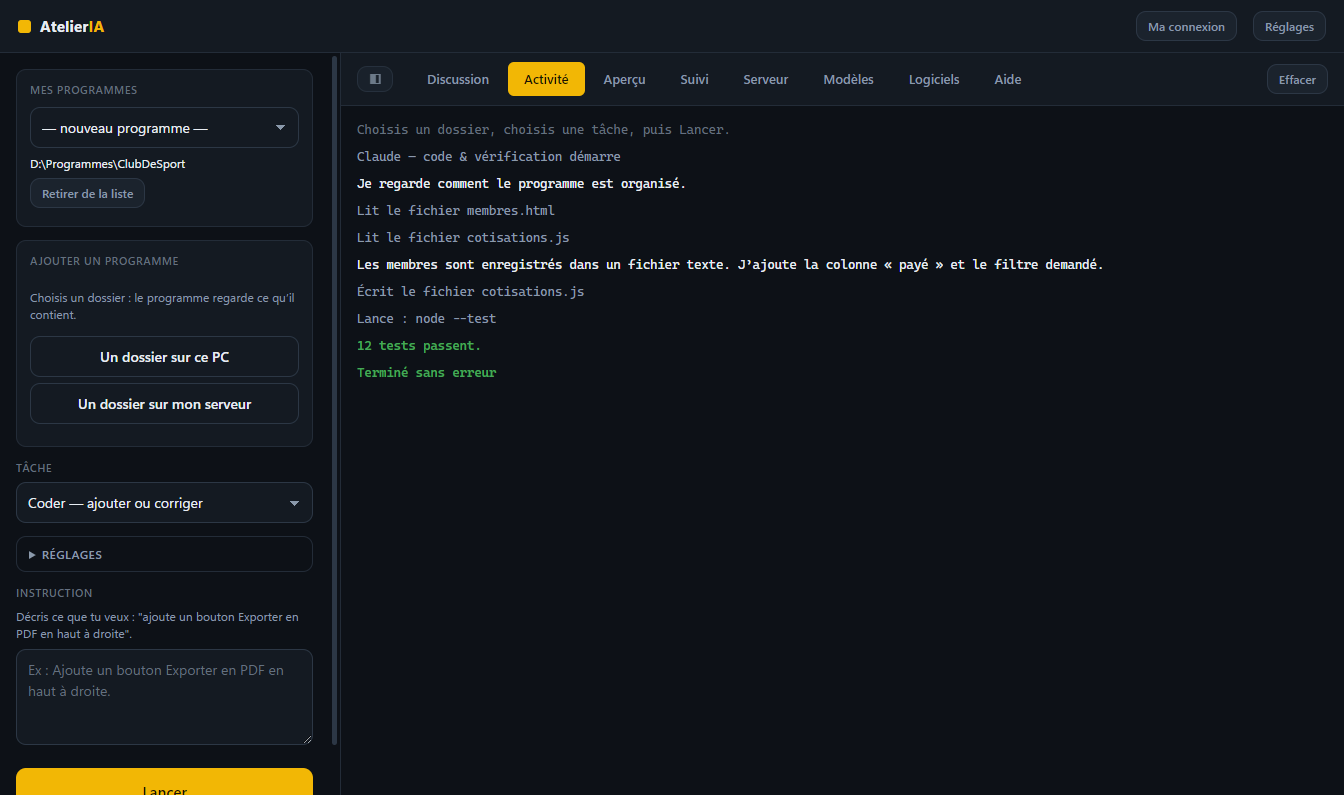Open Ma connexion
The width and height of the screenshot is (1344, 795).
tap(1186, 27)
